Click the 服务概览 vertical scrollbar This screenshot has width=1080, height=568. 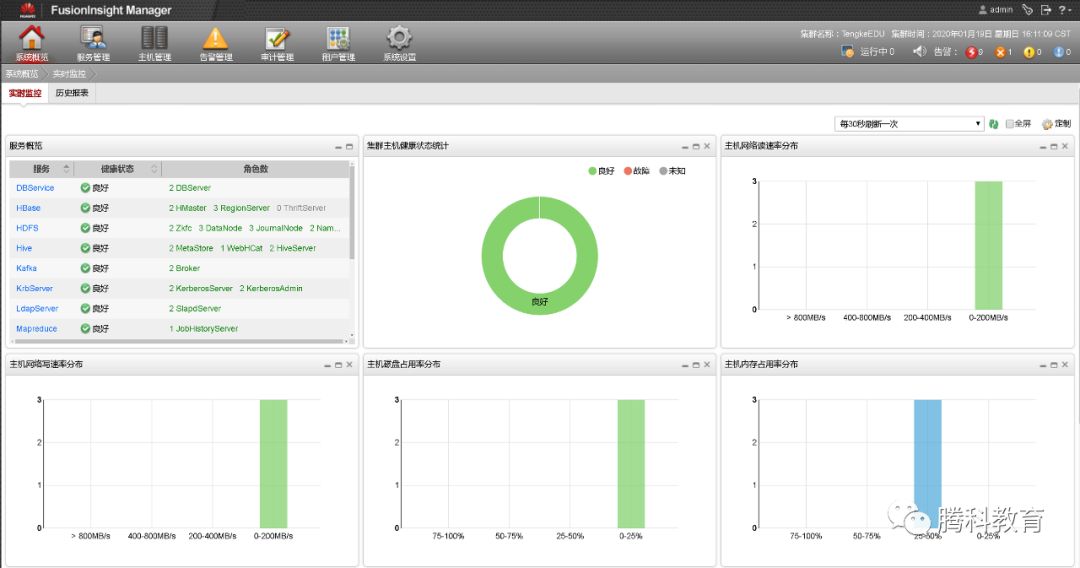point(352,211)
